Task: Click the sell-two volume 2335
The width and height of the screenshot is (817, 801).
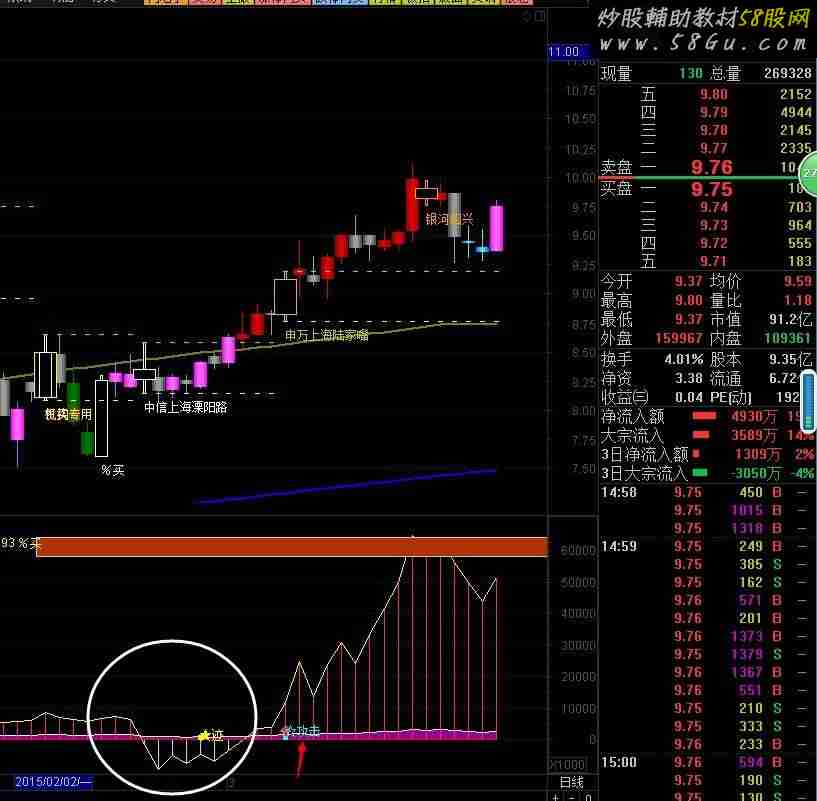Action: [795, 149]
